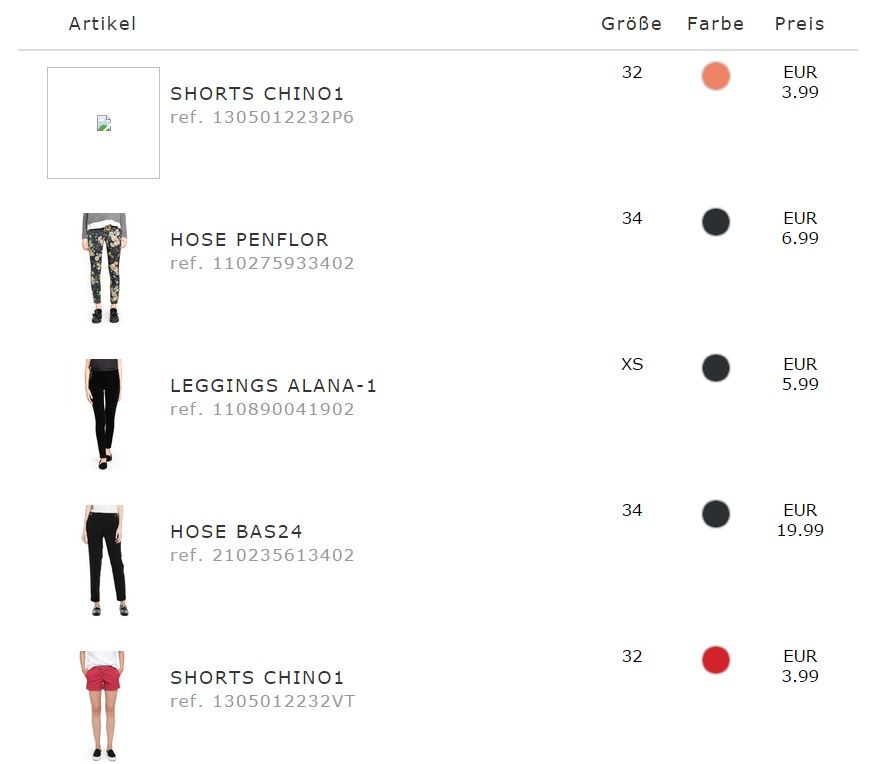Select the black color swatch for HOSE PENFLOR

tap(716, 222)
